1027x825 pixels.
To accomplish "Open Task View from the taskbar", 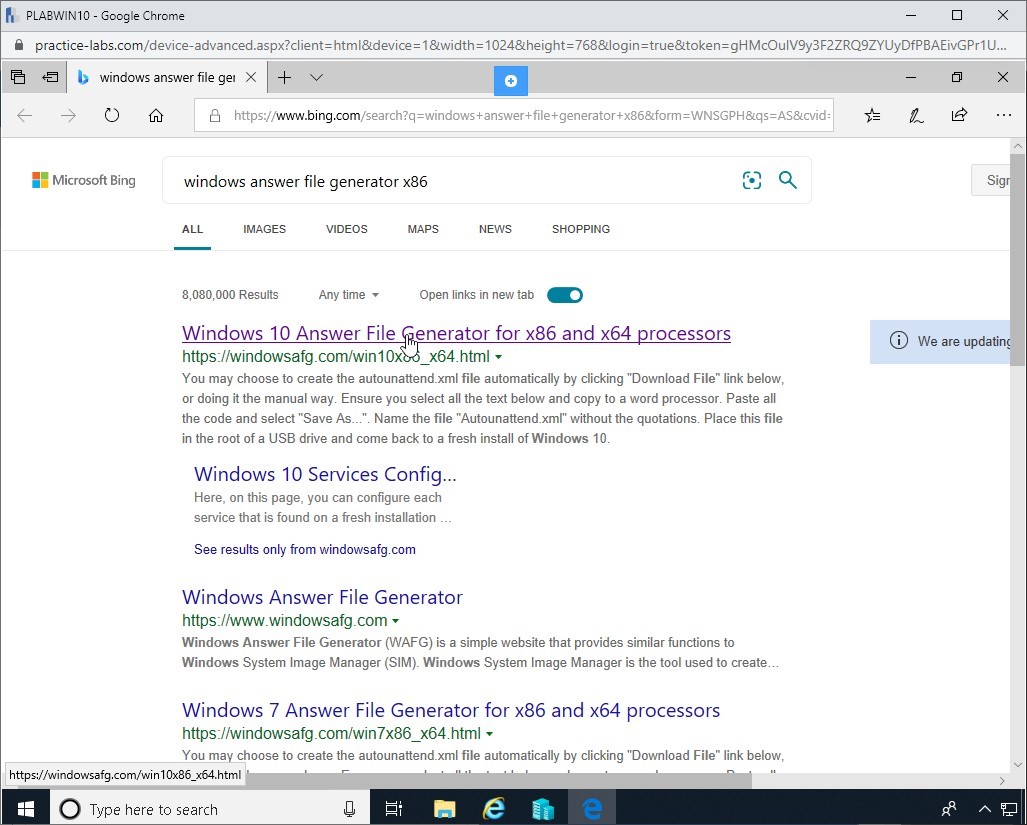I will (x=394, y=809).
